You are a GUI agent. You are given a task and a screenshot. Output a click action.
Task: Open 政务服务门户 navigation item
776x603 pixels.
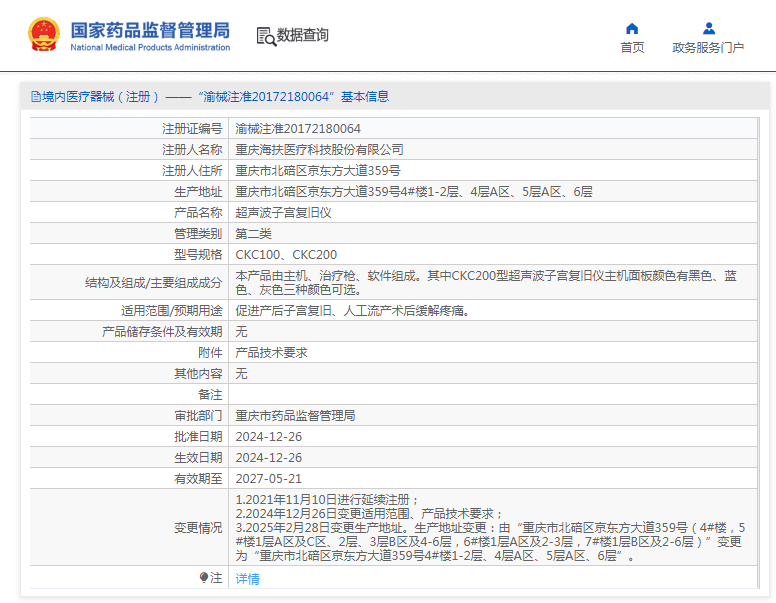708,47
